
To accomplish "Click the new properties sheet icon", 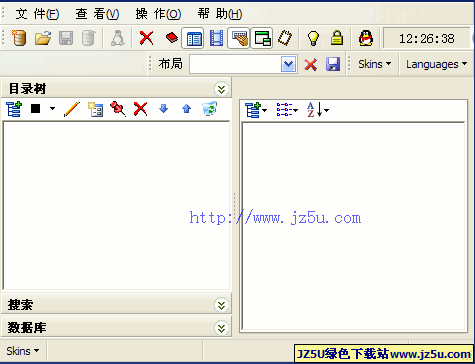I will 95,109.
